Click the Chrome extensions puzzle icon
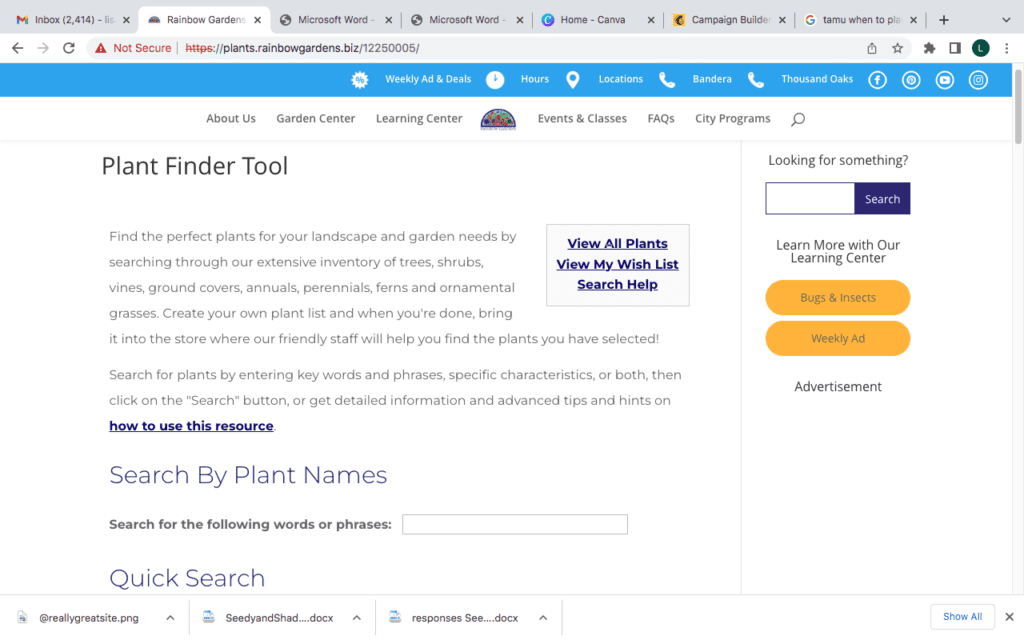 tap(928, 47)
